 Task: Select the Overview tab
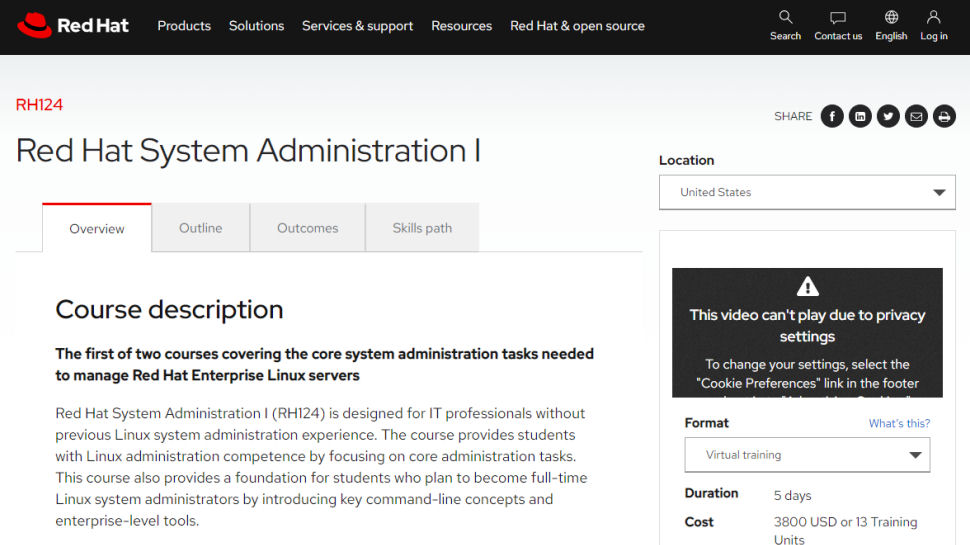point(97,228)
